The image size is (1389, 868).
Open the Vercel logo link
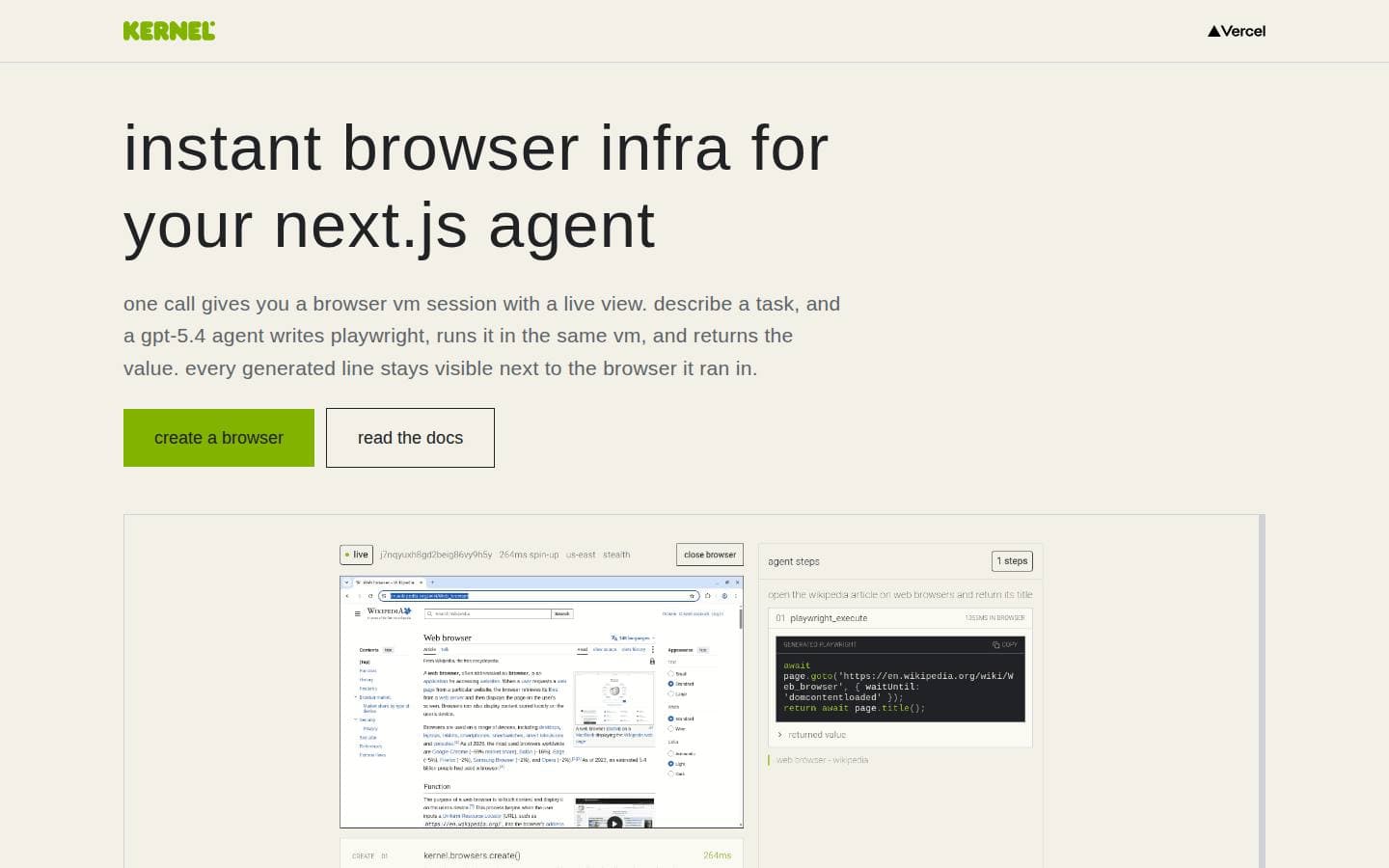pos(1237,31)
